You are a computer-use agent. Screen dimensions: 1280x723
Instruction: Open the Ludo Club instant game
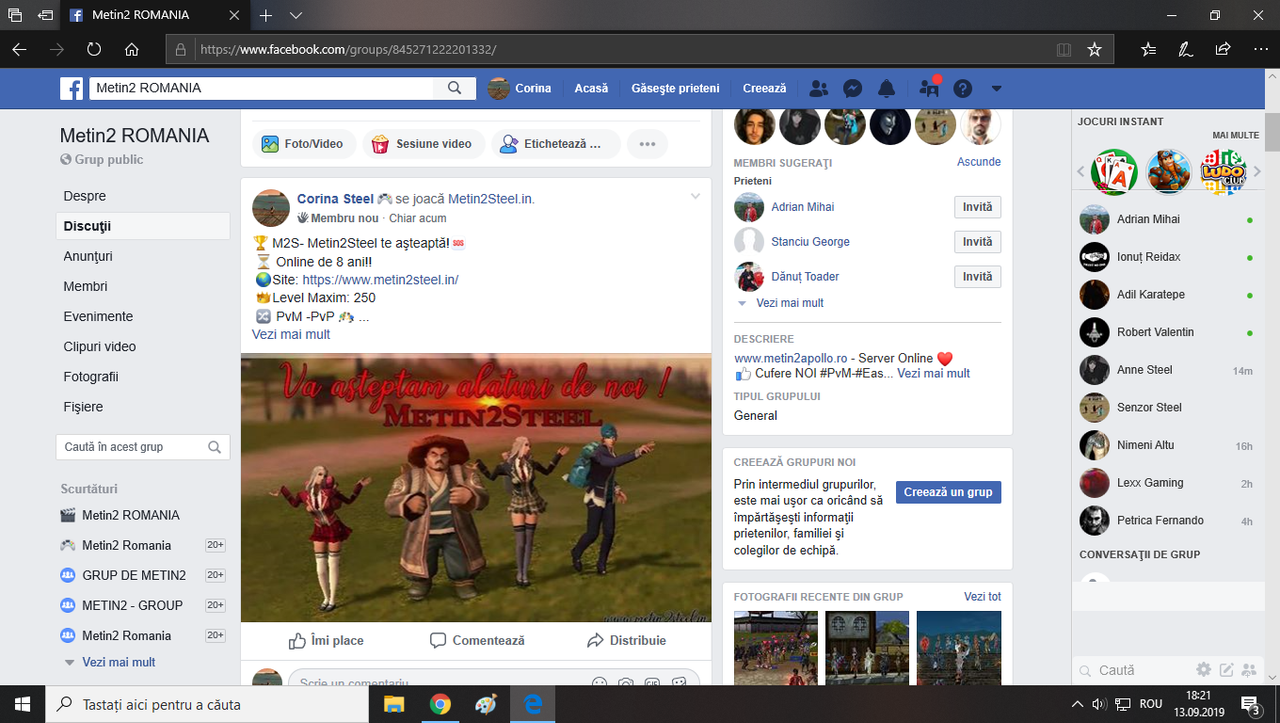pos(1223,172)
